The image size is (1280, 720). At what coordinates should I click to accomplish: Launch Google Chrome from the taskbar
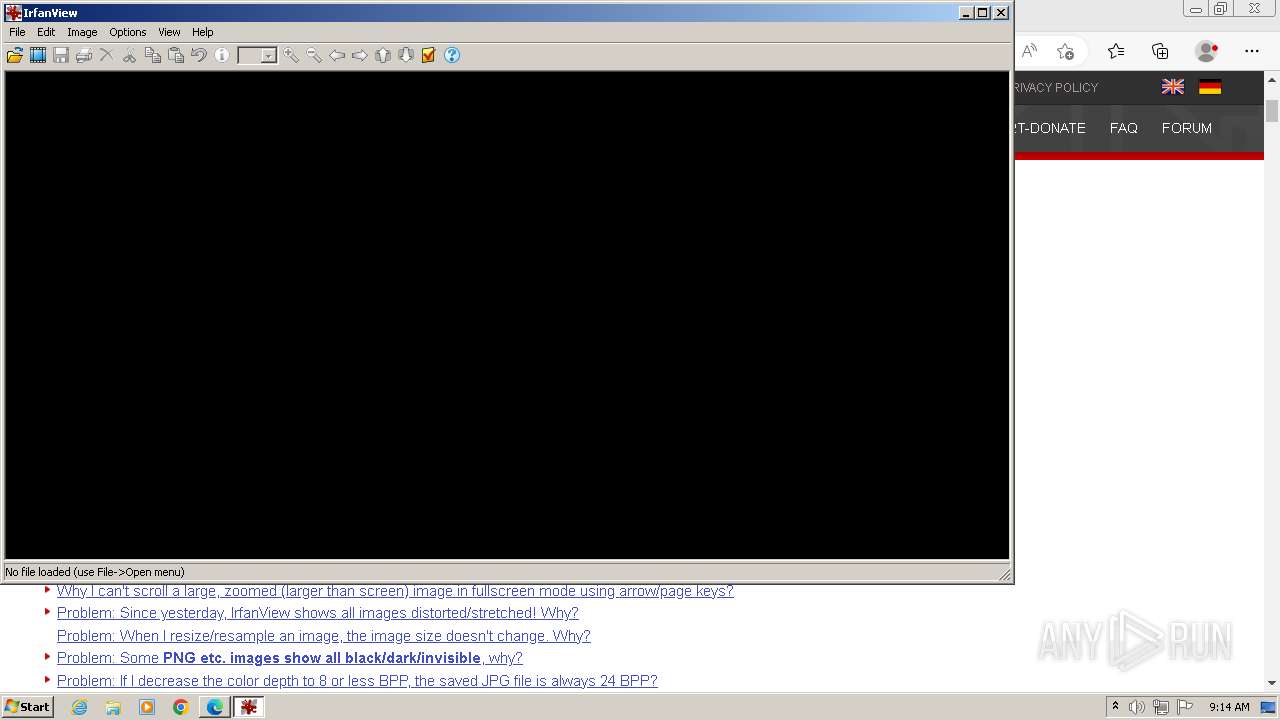(x=181, y=707)
